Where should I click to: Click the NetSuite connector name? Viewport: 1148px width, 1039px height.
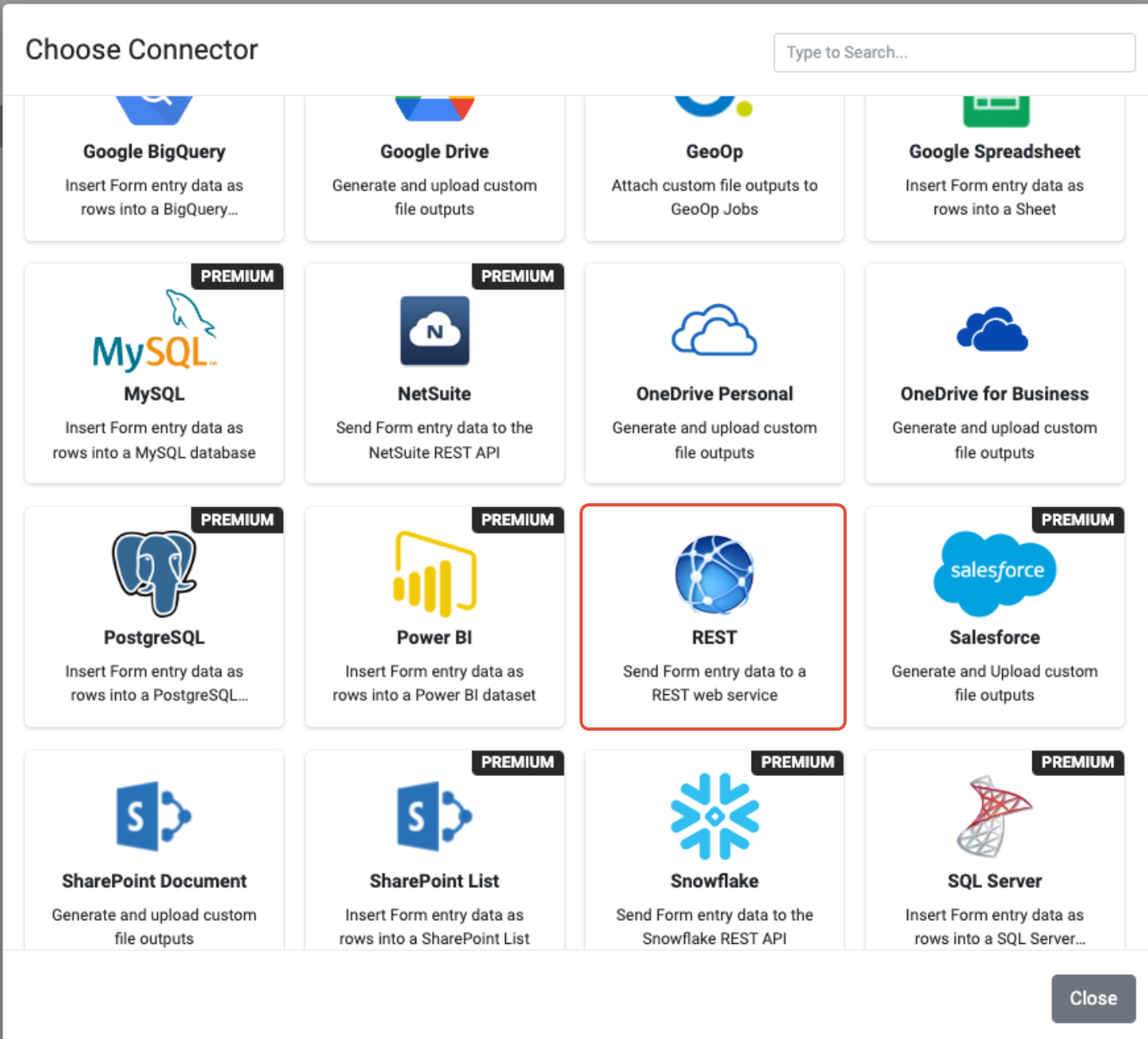click(x=434, y=394)
